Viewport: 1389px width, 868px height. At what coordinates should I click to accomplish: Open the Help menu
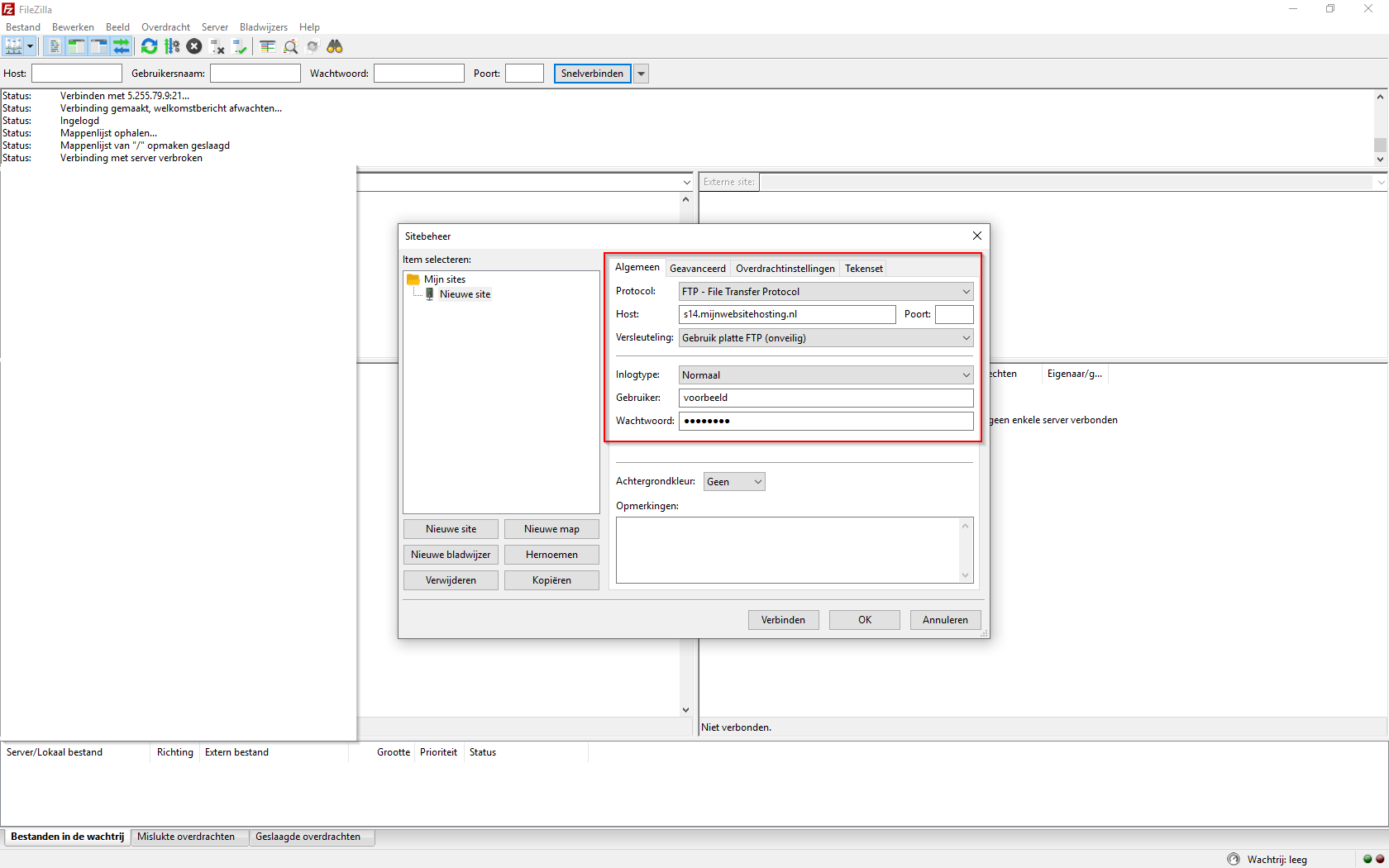(309, 27)
